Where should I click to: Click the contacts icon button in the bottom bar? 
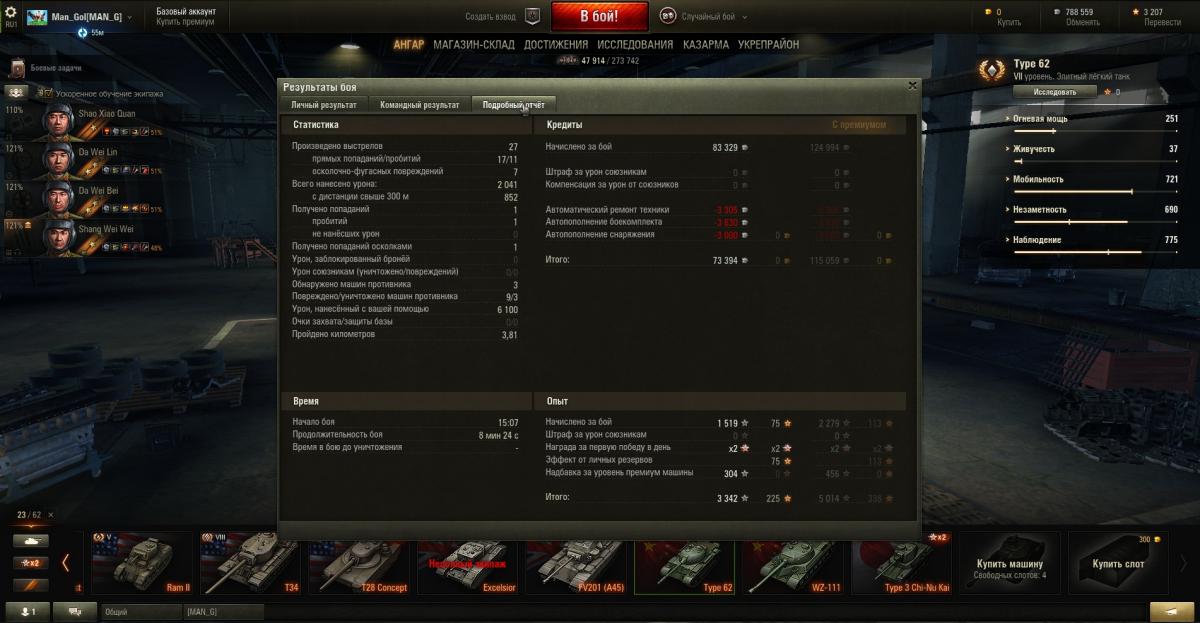(28, 611)
